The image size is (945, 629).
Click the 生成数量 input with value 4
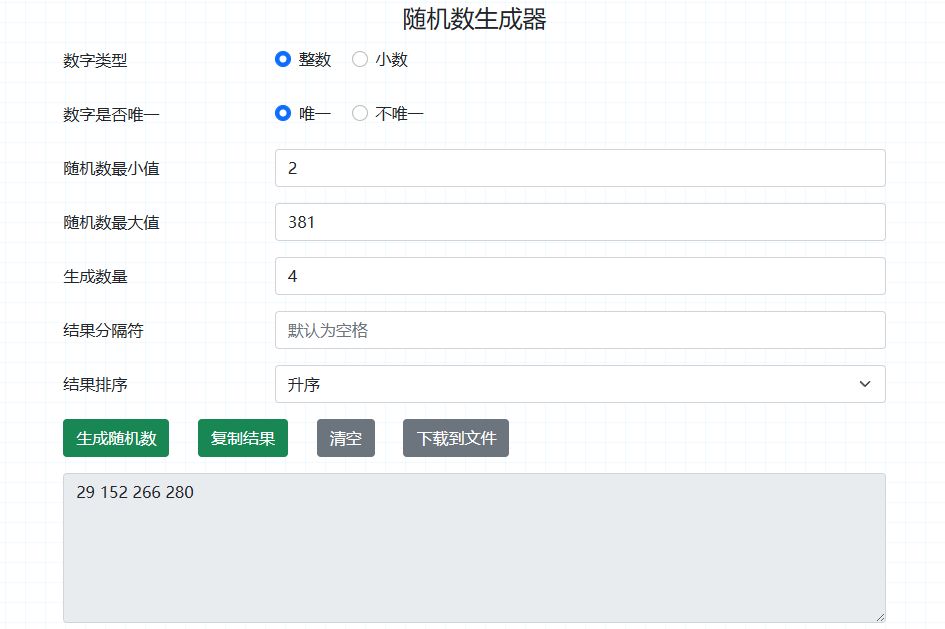click(580, 276)
